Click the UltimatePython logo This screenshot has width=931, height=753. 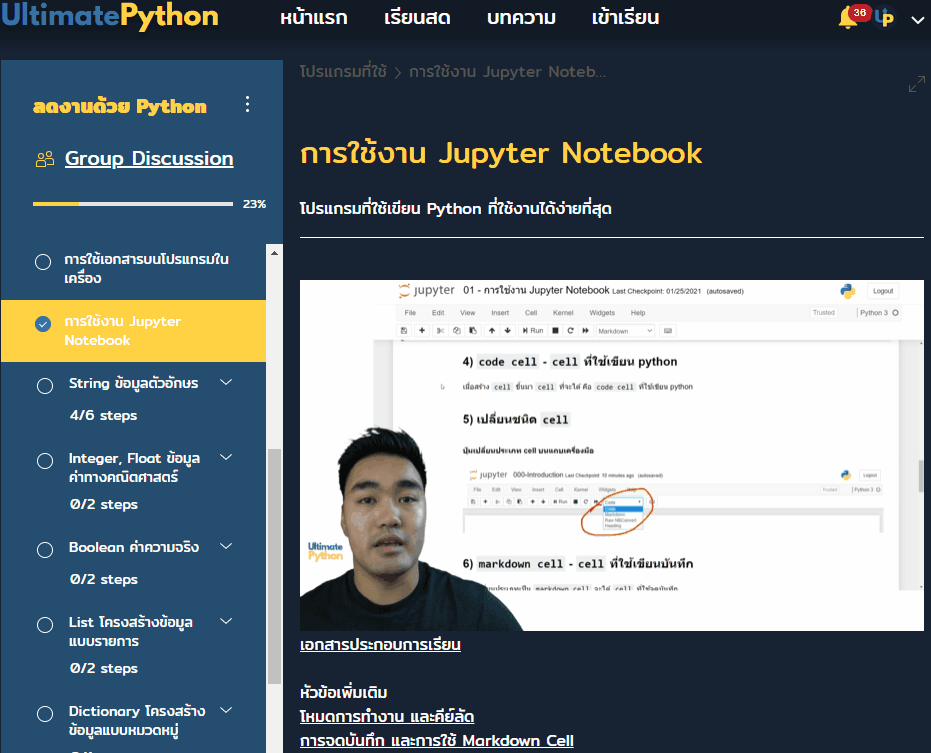click(110, 16)
